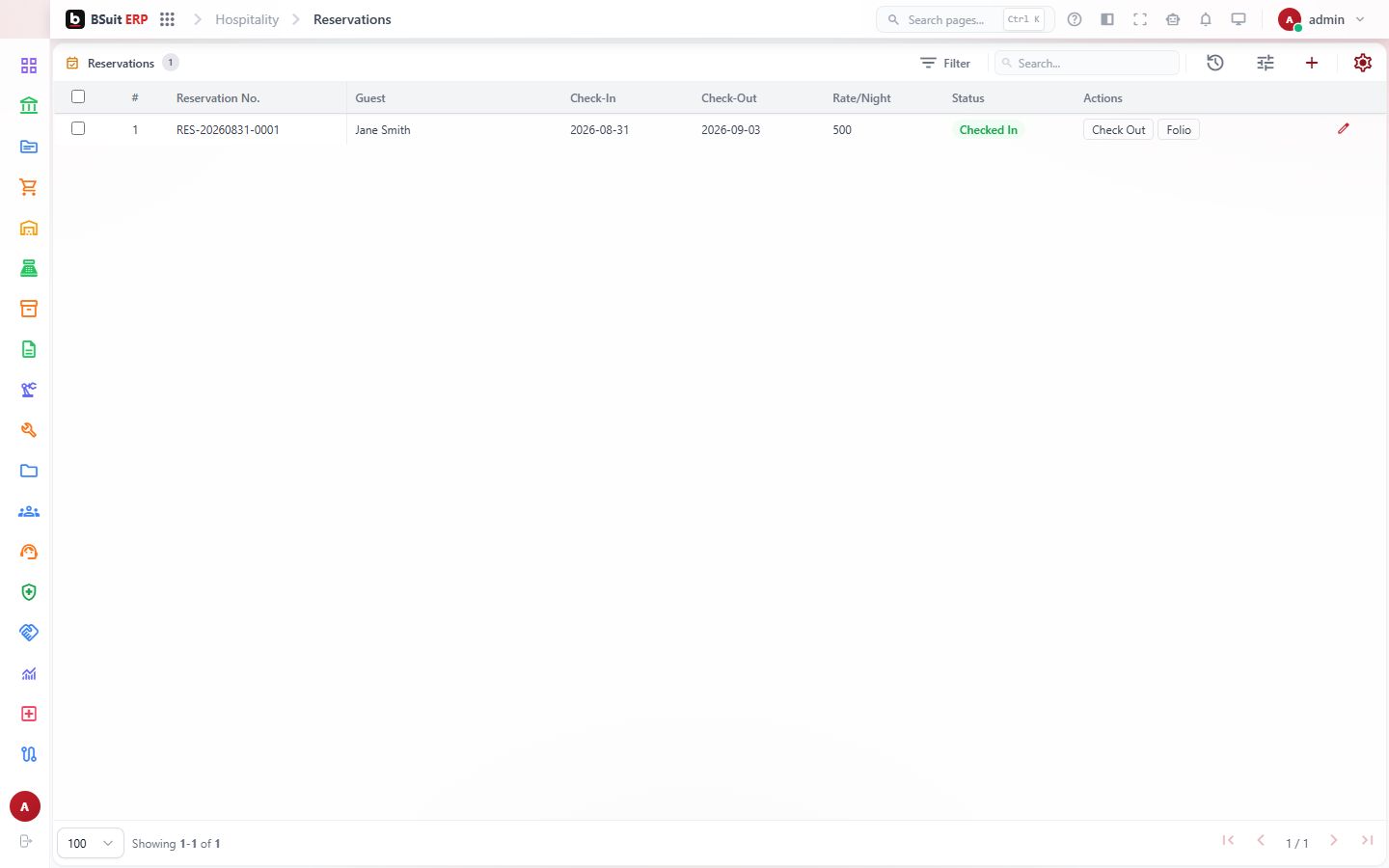Screen dimensions: 1389x868
Task: Open the orange shopping cart module
Action: coord(29,187)
